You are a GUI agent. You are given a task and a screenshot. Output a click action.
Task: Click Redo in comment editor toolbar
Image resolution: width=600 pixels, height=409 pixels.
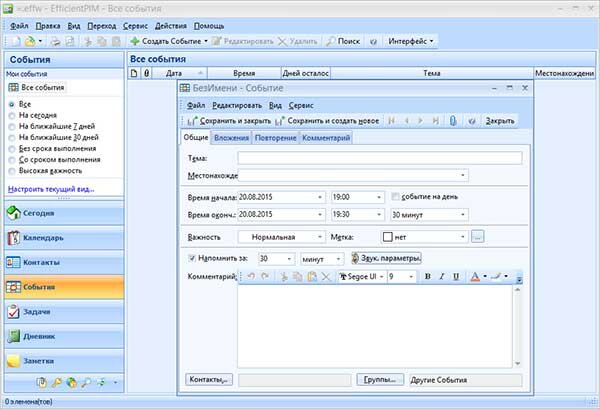265,276
